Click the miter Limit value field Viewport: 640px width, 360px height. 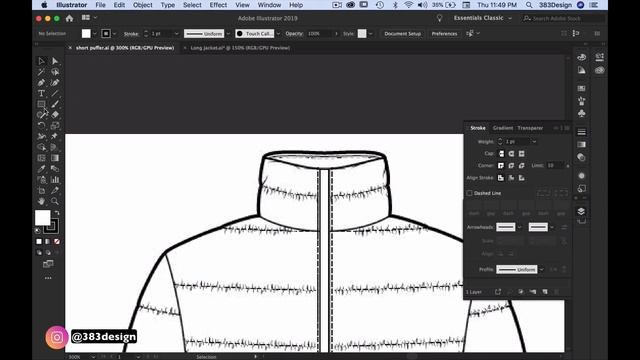tap(555, 165)
